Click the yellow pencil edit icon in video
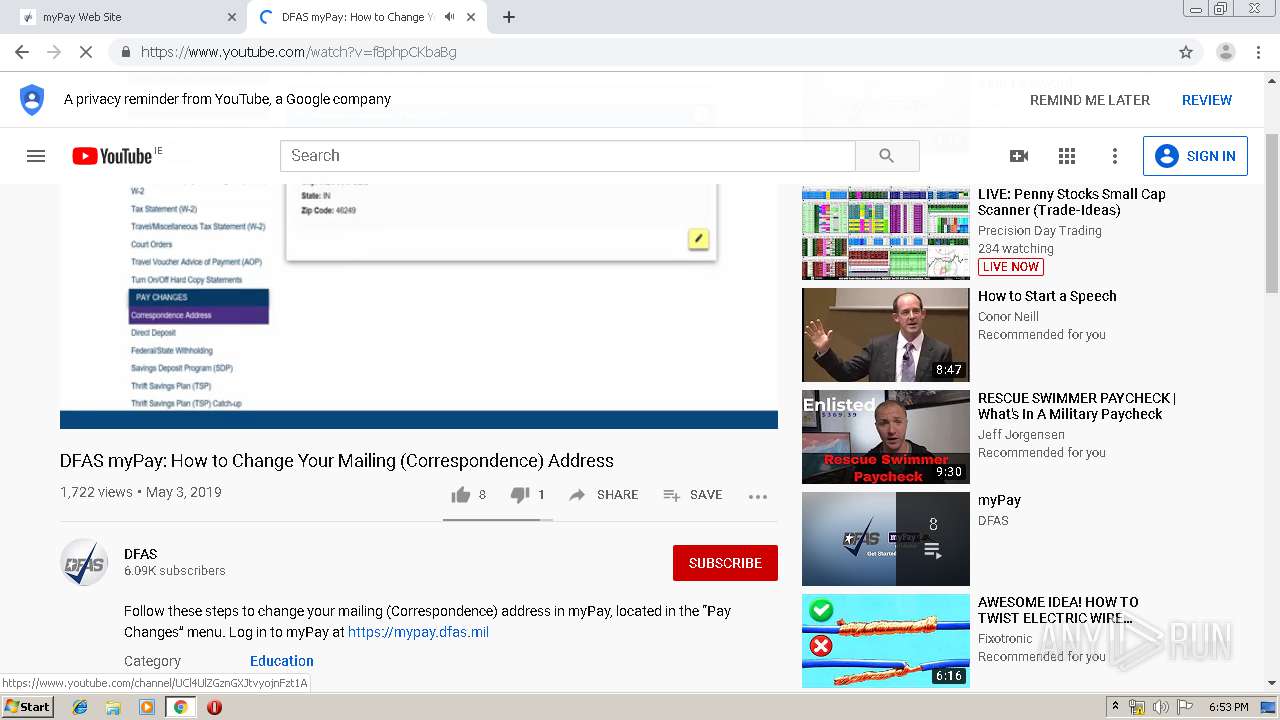Screen dimensions: 1280x720 (x=699, y=238)
